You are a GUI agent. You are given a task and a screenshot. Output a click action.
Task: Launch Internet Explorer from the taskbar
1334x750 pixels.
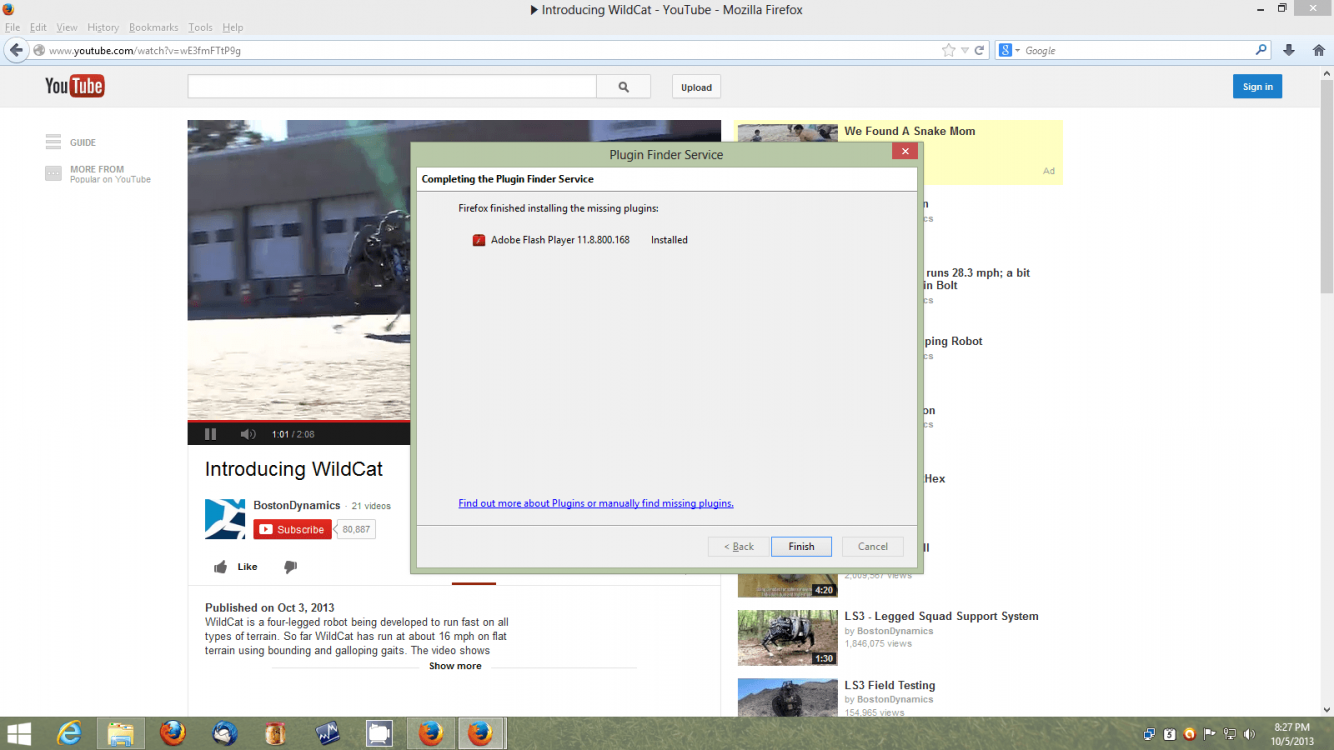[69, 733]
